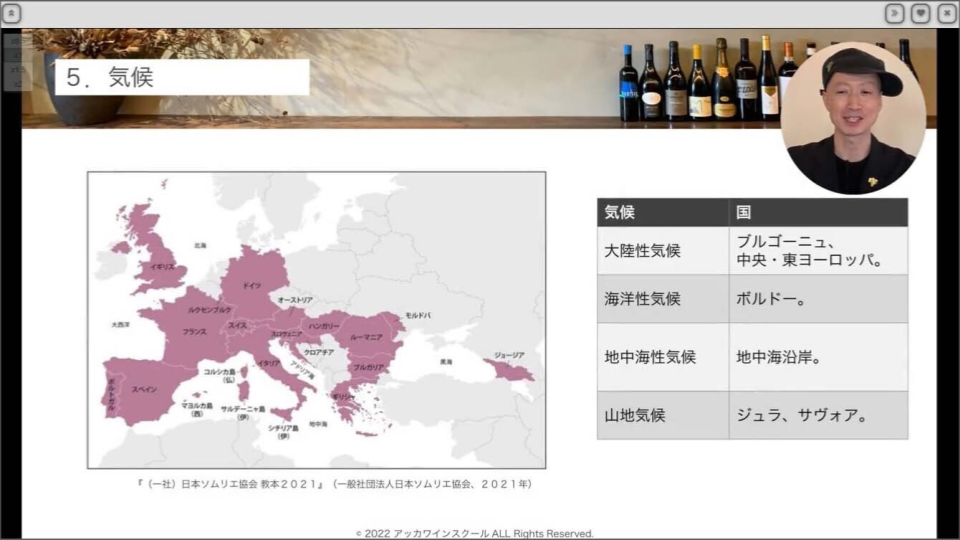Click the double-chevron collapse button at top left
The image size is (960, 540).
(x=12, y=13)
